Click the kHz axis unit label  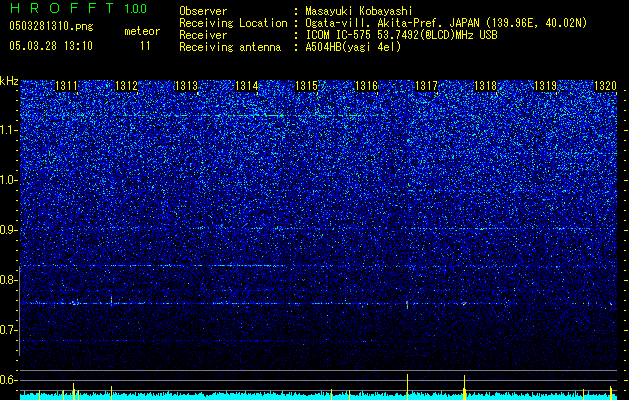coord(9,81)
